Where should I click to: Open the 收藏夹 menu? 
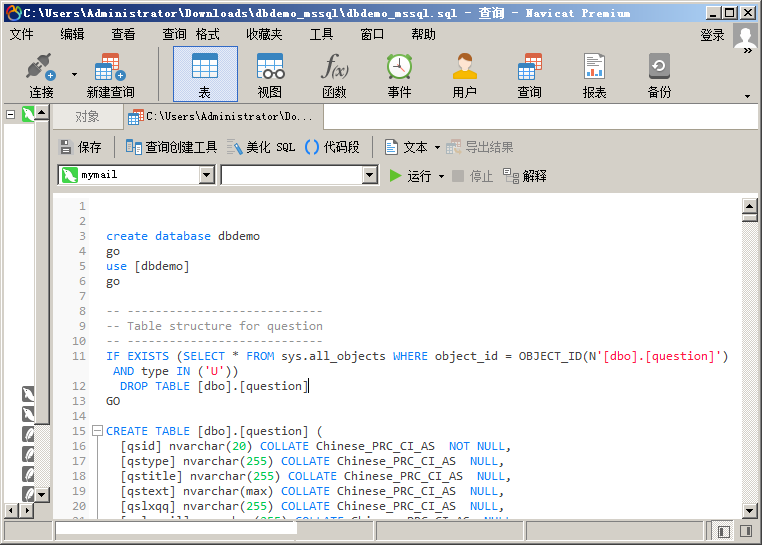[264, 34]
